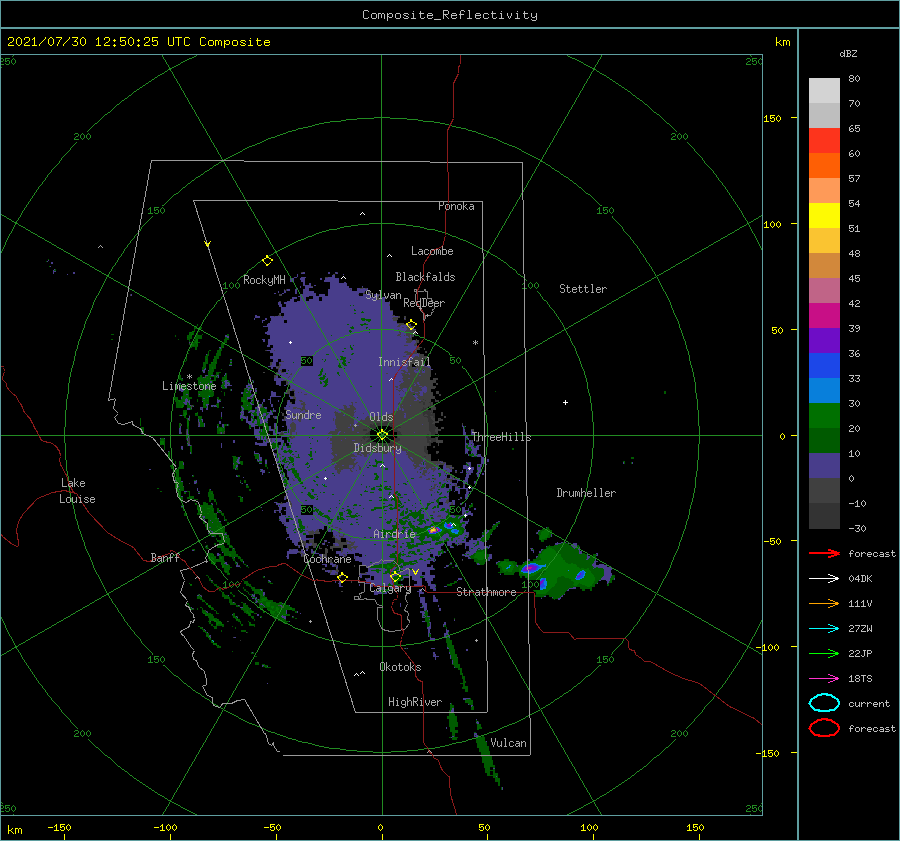This screenshot has width=900, height=841.
Task: Click the Blackfalds label
Action: 425,277
